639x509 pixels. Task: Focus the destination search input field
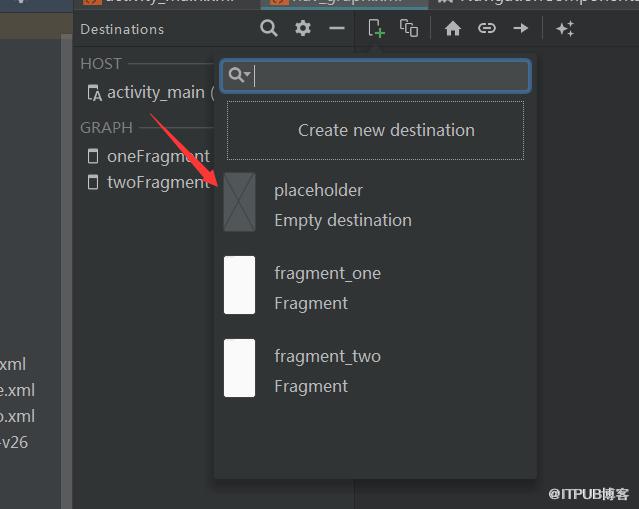click(x=375, y=75)
